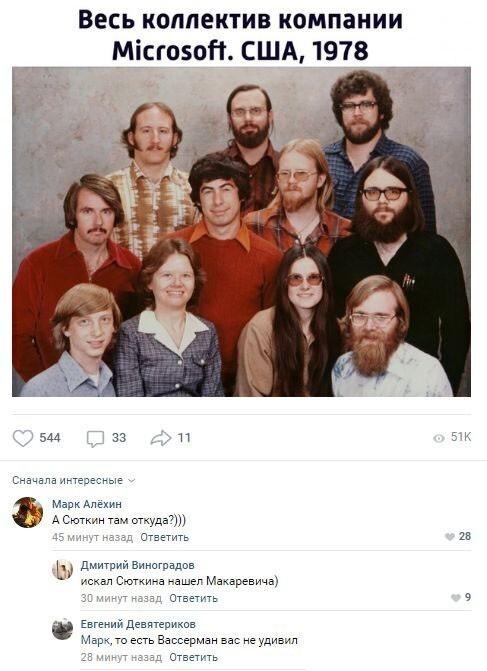Click the views eye icon
This screenshot has width=487, height=671.
pos(439,438)
